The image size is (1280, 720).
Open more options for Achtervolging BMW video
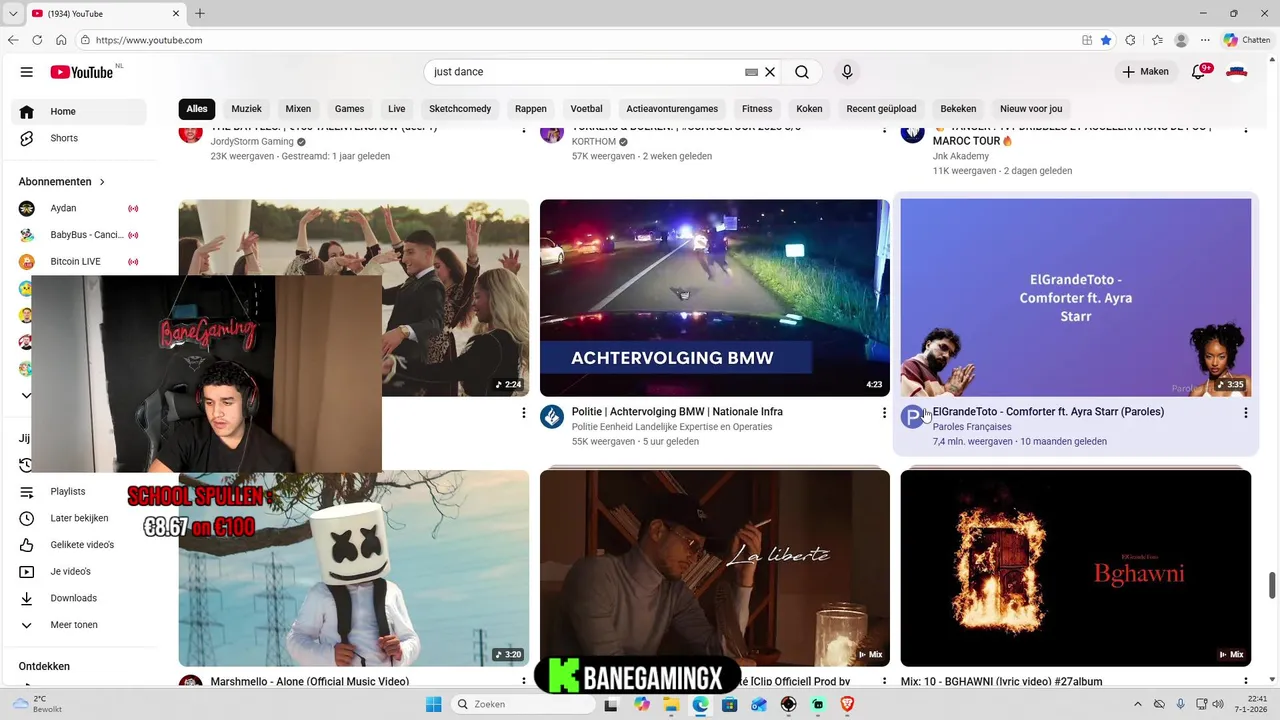[x=884, y=413]
